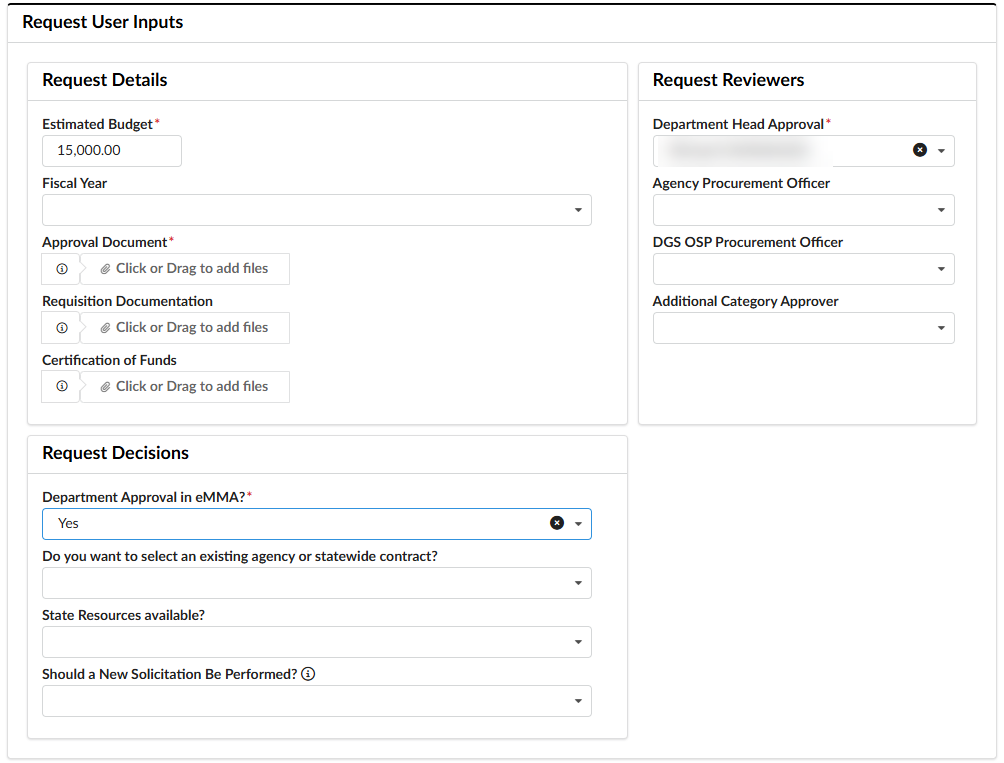Open the info icon next to New Solicitation question
Screen dimensions: 1004x763
click(309, 674)
